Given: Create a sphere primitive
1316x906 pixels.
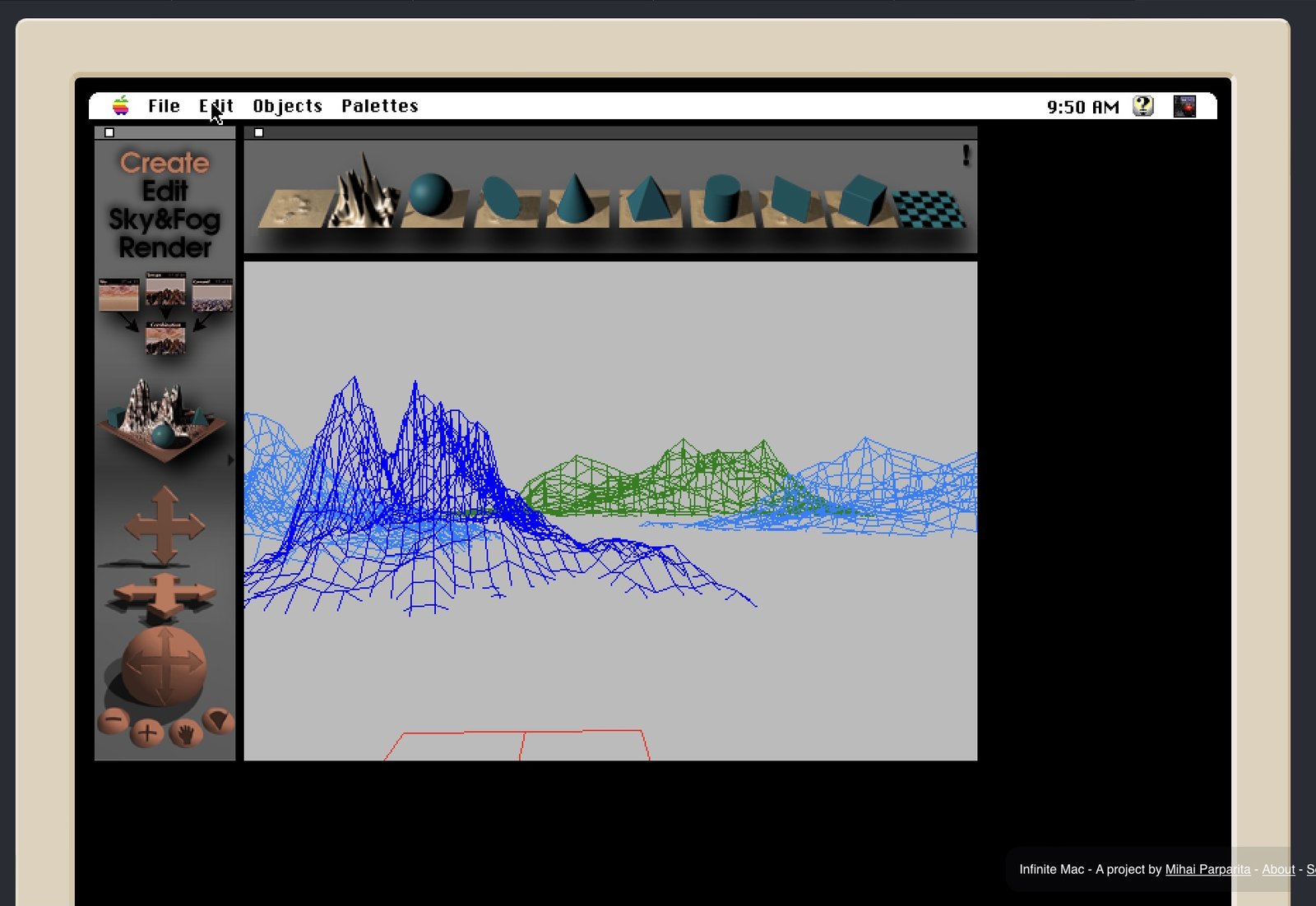Looking at the screenshot, I should [x=430, y=197].
